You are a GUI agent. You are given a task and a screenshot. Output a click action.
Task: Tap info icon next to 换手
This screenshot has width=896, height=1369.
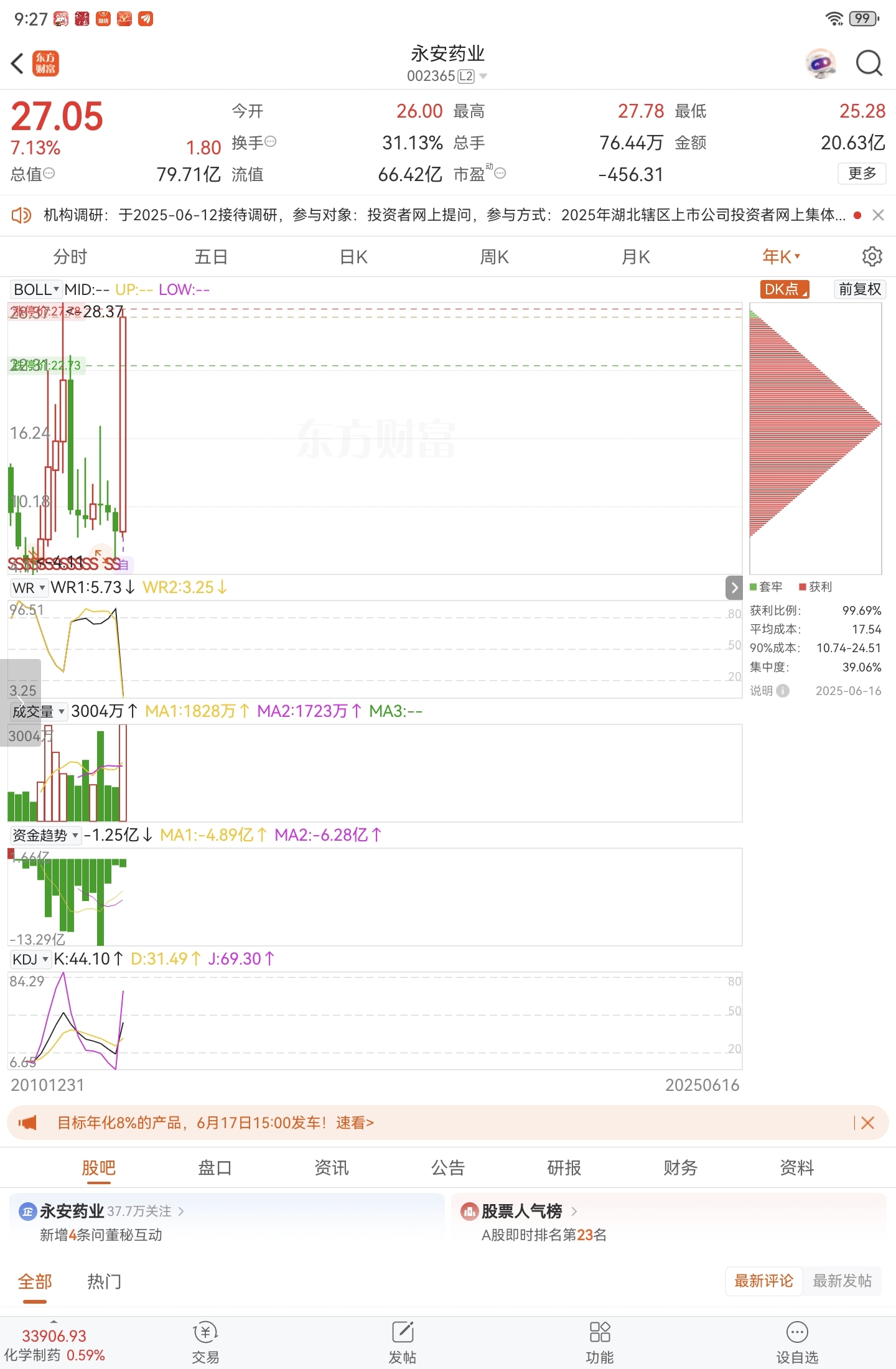click(x=271, y=141)
